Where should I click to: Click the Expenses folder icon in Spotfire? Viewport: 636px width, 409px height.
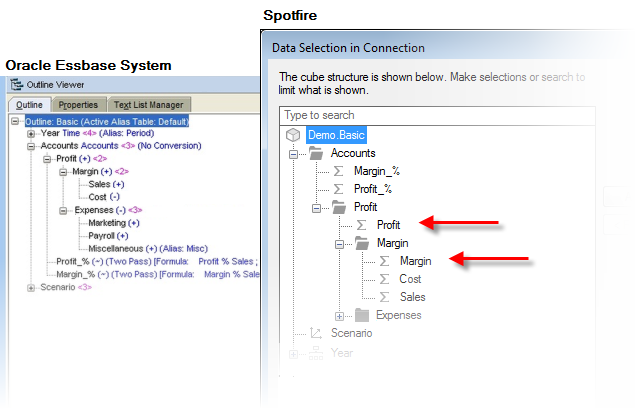[362, 315]
